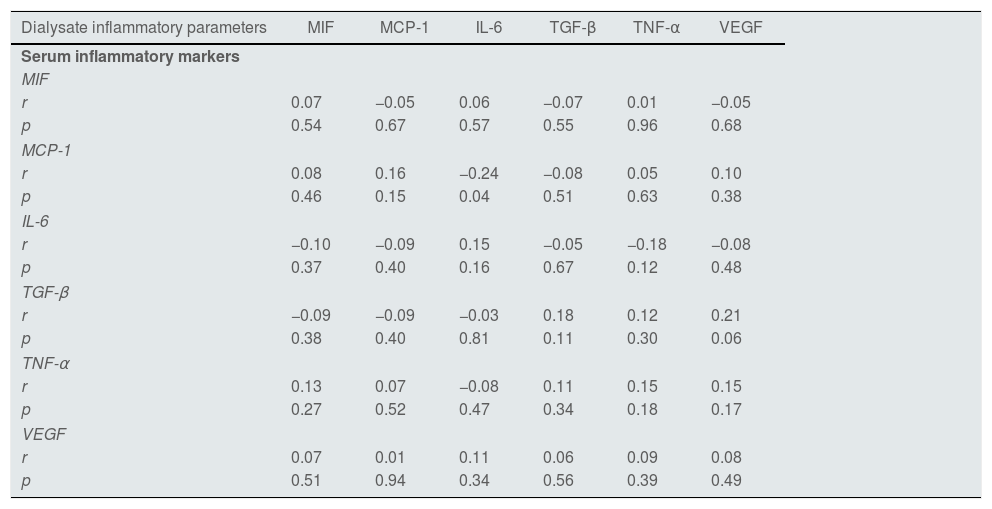This screenshot has width=992, height=509.
Task: Select the italic IL-6 row label
Action: [x=35, y=221]
